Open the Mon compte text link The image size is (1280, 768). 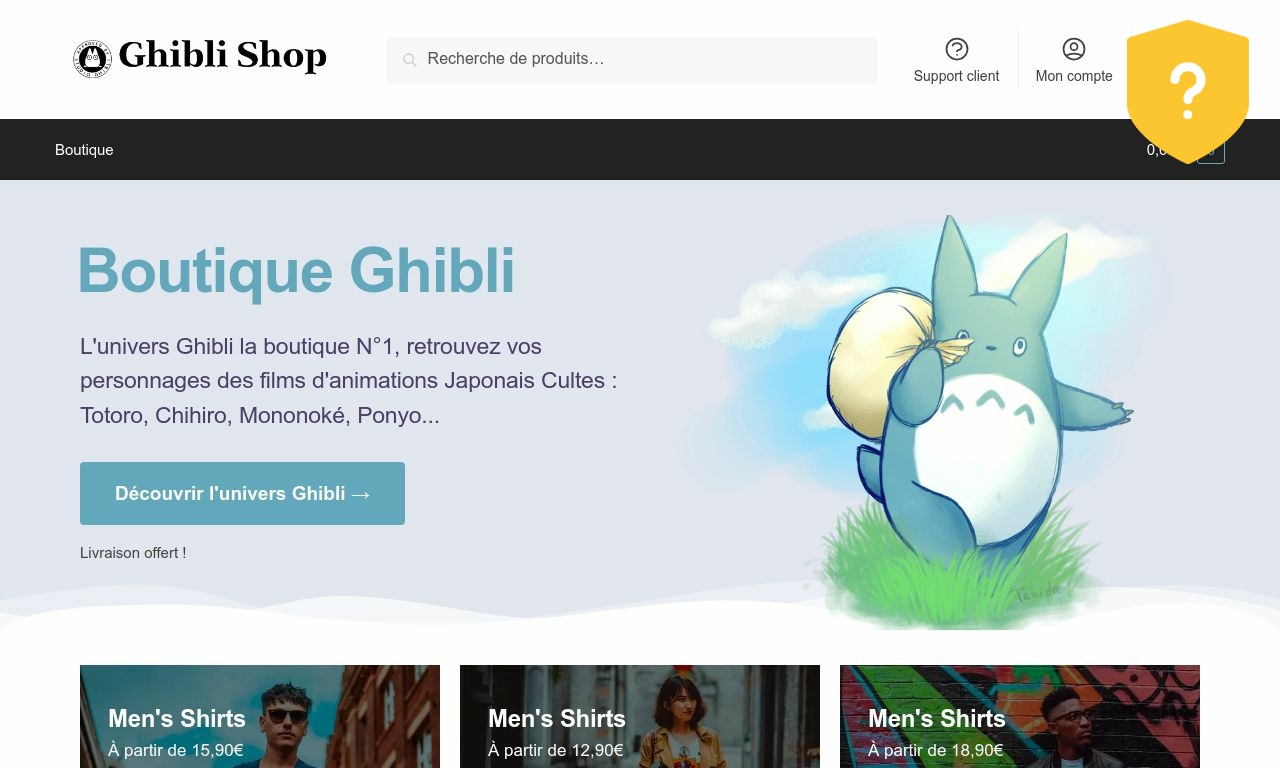1074,76
